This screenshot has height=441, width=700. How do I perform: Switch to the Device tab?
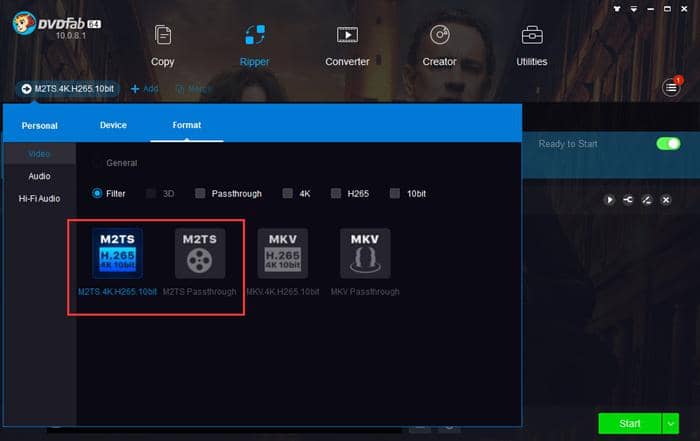(x=113, y=125)
